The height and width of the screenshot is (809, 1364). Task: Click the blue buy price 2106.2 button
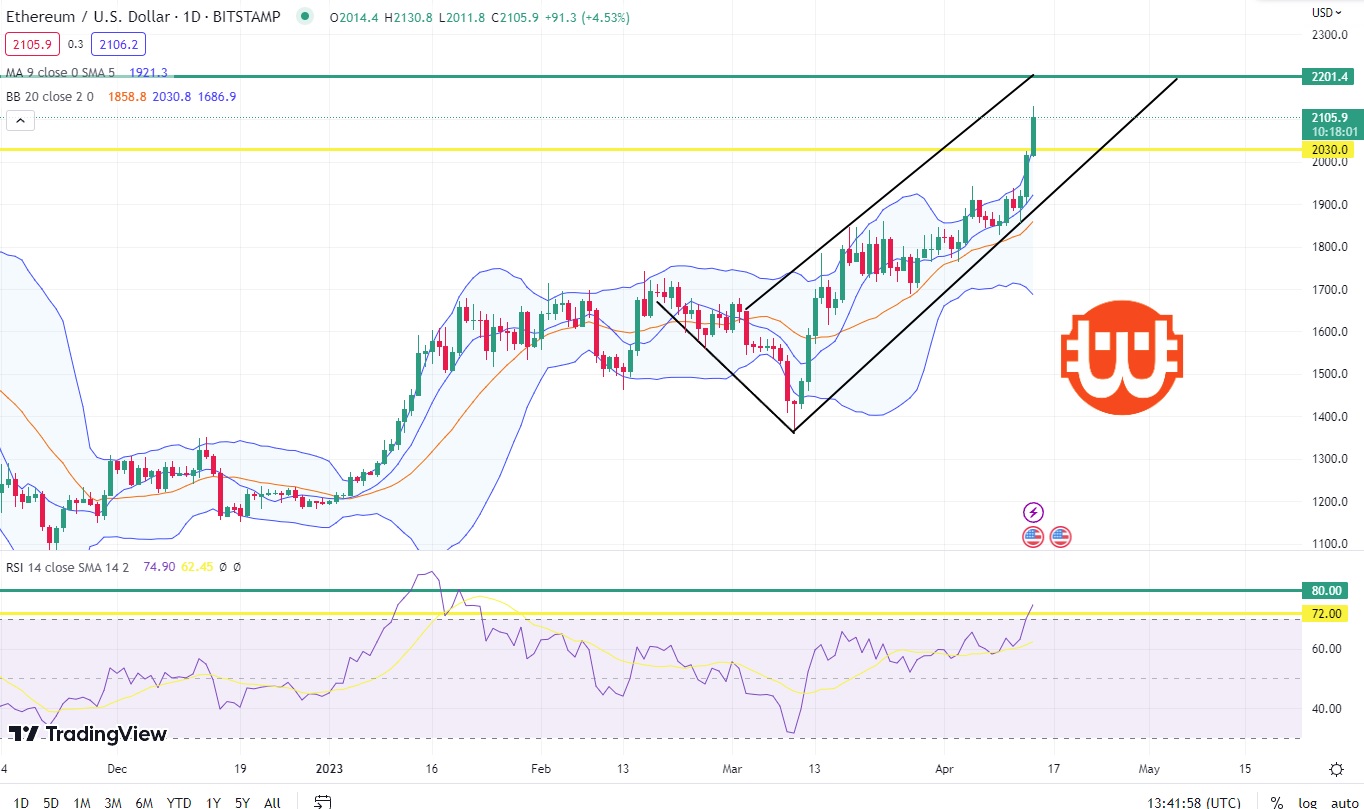(x=118, y=44)
